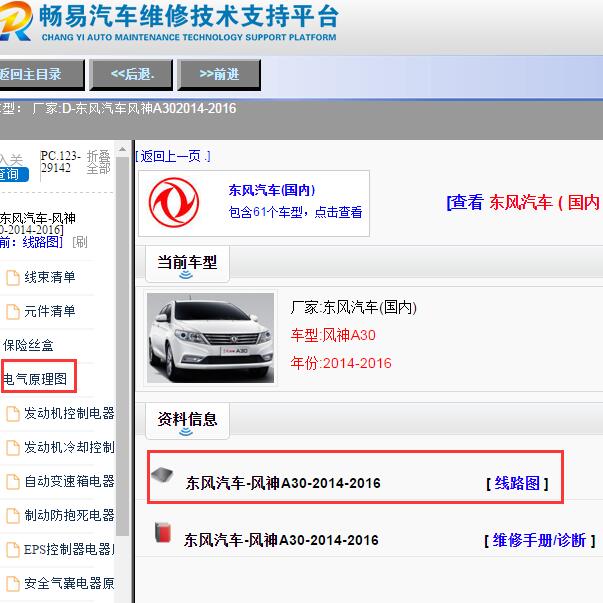Go back with <<后退 button
603x603 pixels.
coord(132,75)
